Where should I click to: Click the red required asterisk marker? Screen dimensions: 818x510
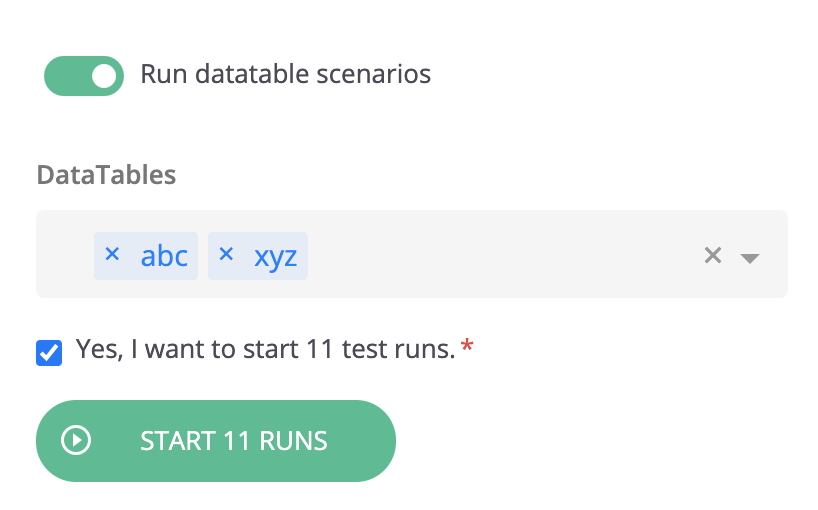tap(467, 345)
